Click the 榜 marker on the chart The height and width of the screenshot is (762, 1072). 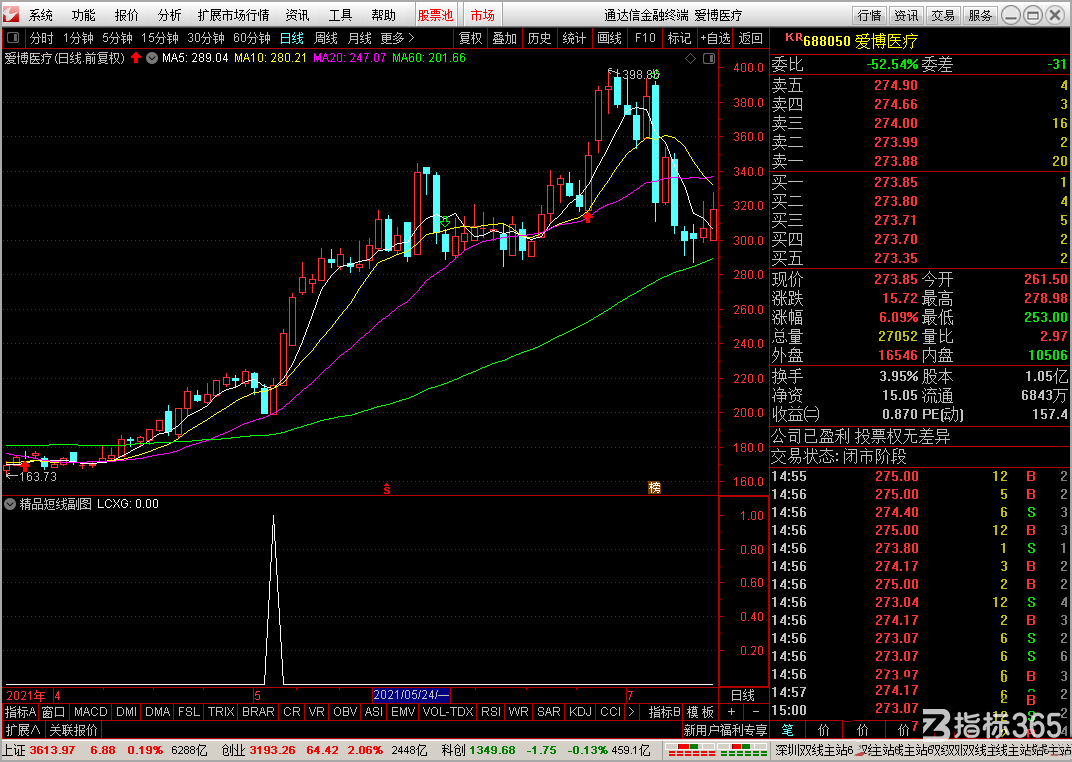coord(654,487)
